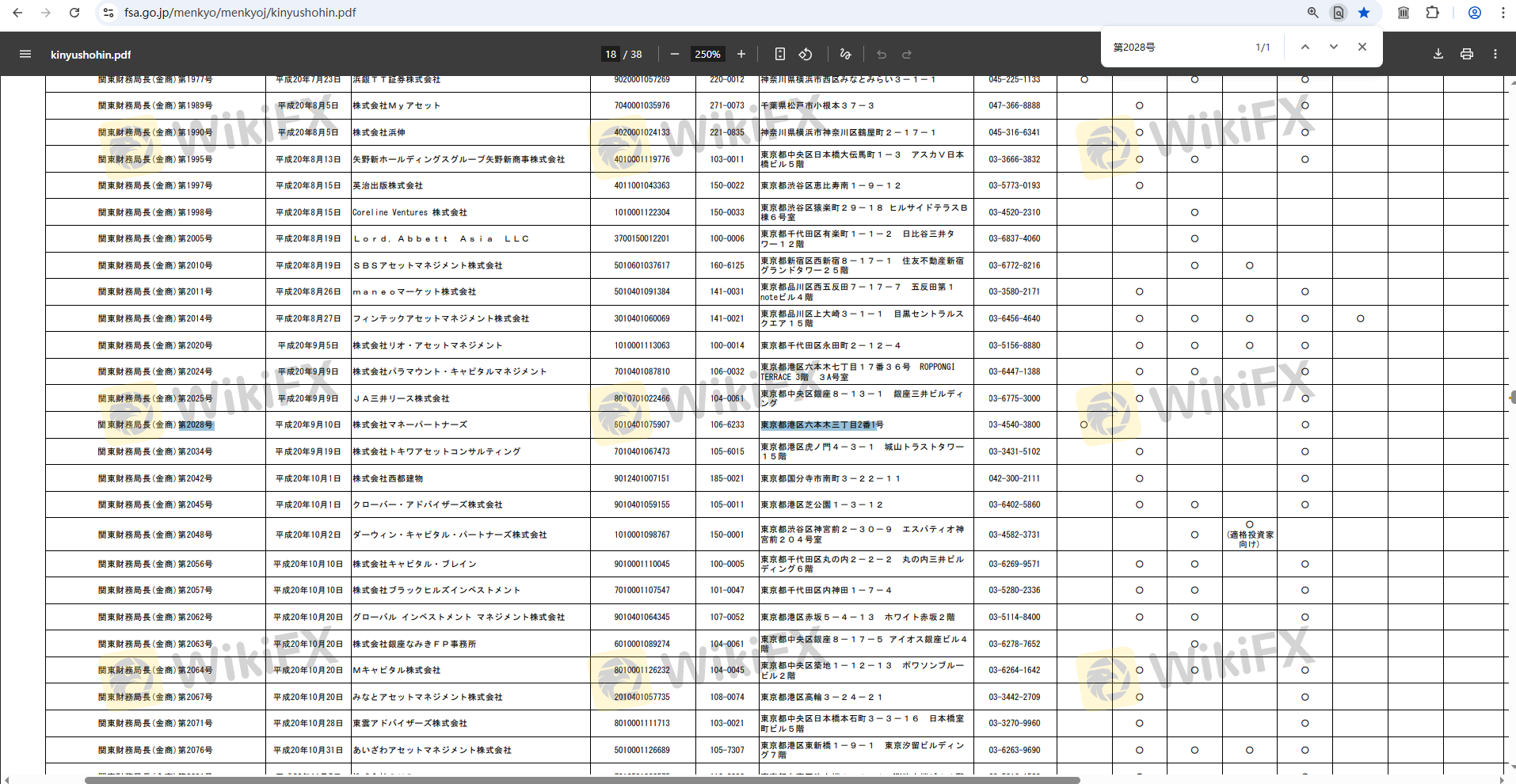The width and height of the screenshot is (1516, 784).
Task: Click the fit to page icon
Action: pyautogui.click(x=780, y=54)
